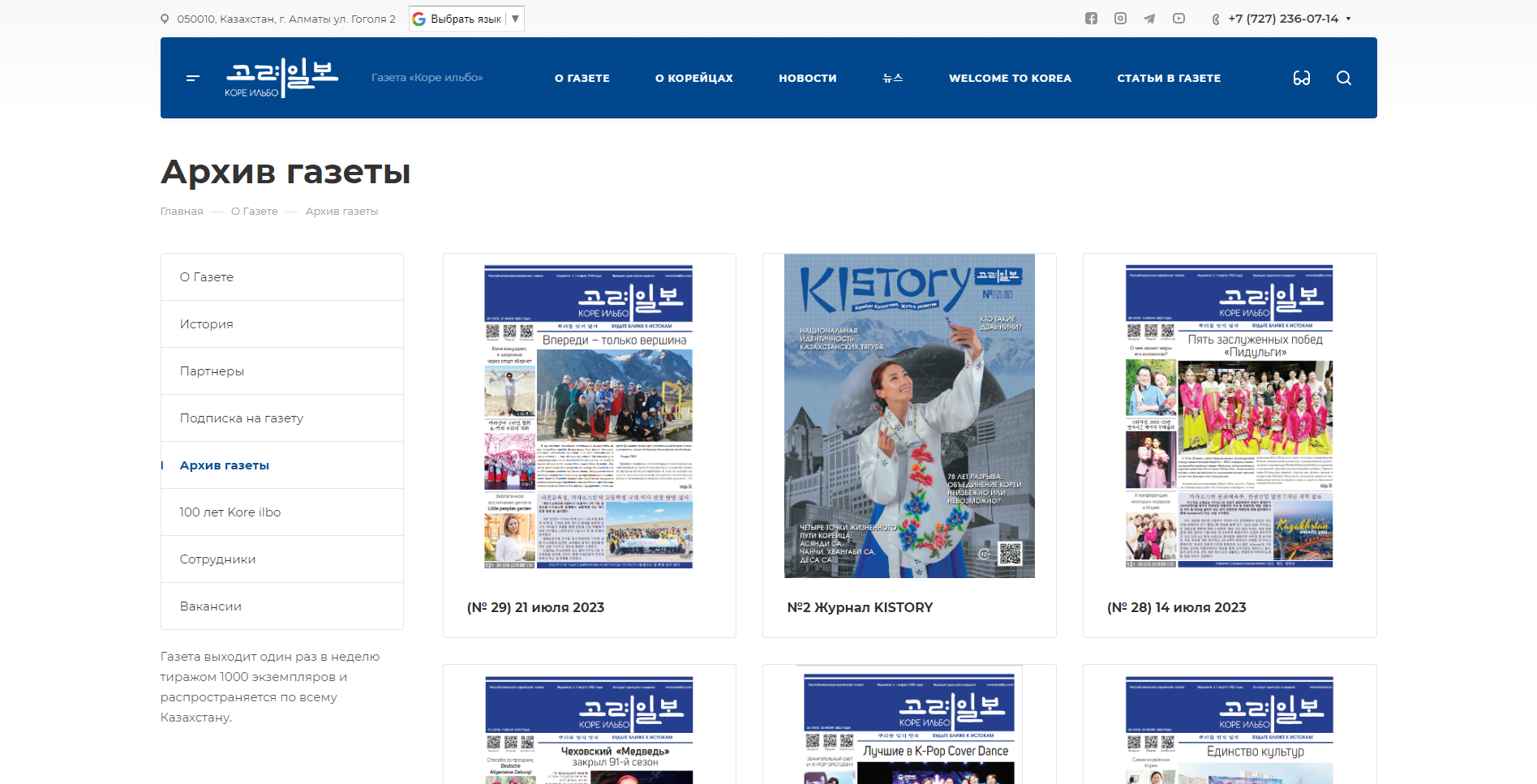Expand the phone number dropdown arrow
Image resolution: width=1537 pixels, height=784 pixels.
[1348, 19]
